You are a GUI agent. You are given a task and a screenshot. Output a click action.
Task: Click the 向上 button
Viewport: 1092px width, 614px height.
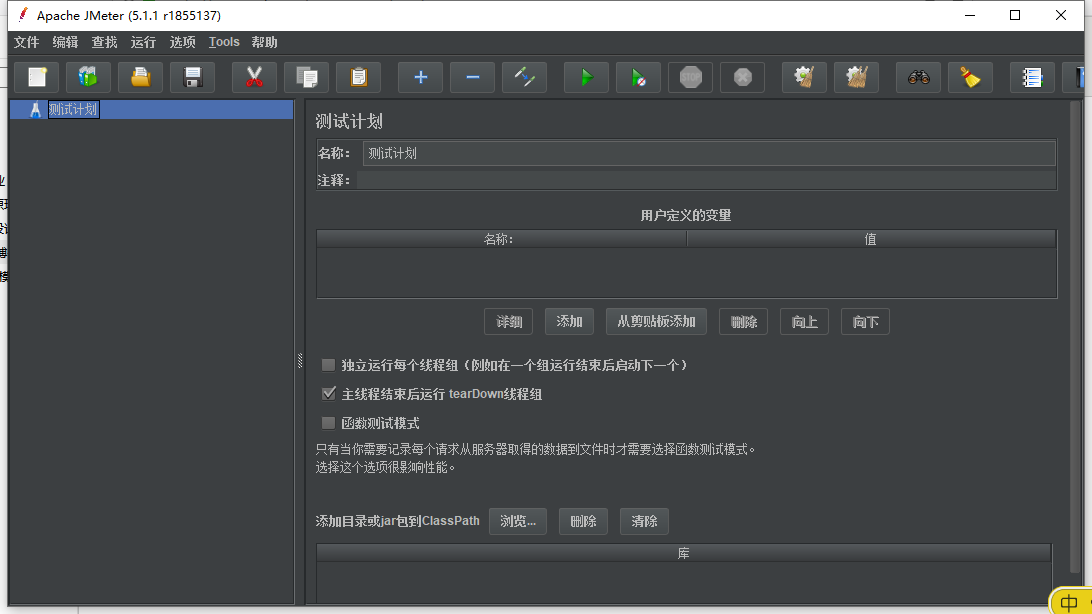(x=804, y=322)
